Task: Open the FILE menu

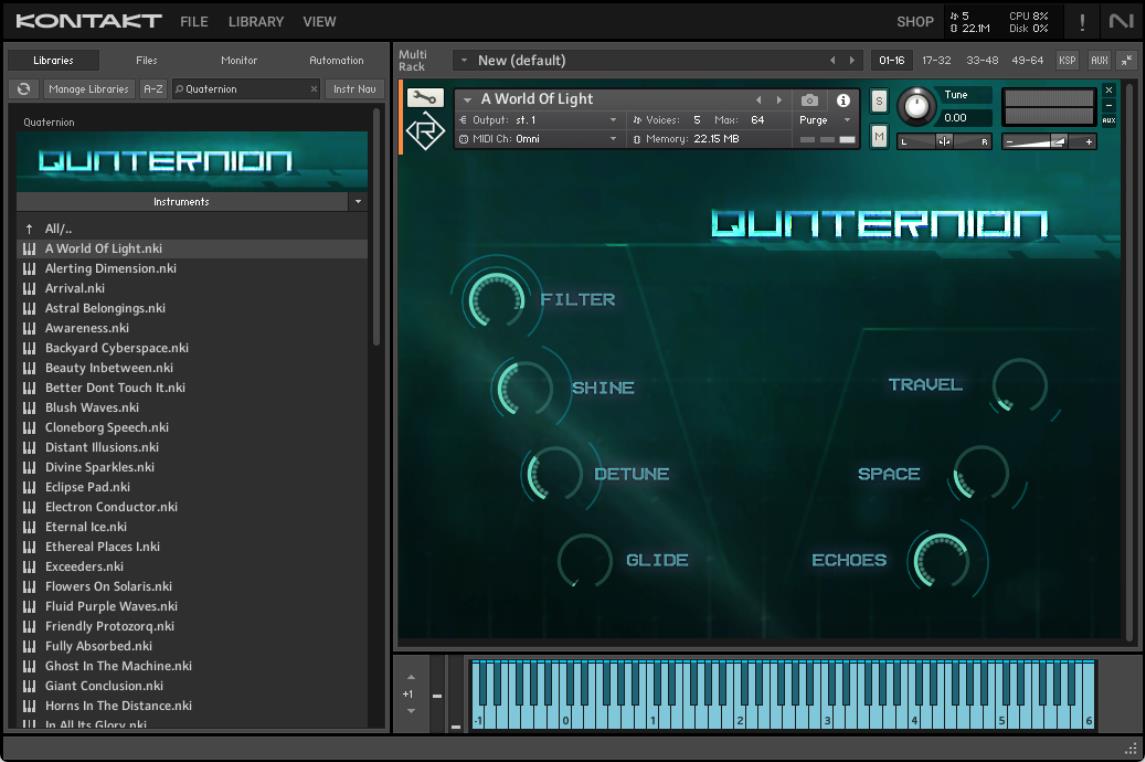Action: coord(194,21)
